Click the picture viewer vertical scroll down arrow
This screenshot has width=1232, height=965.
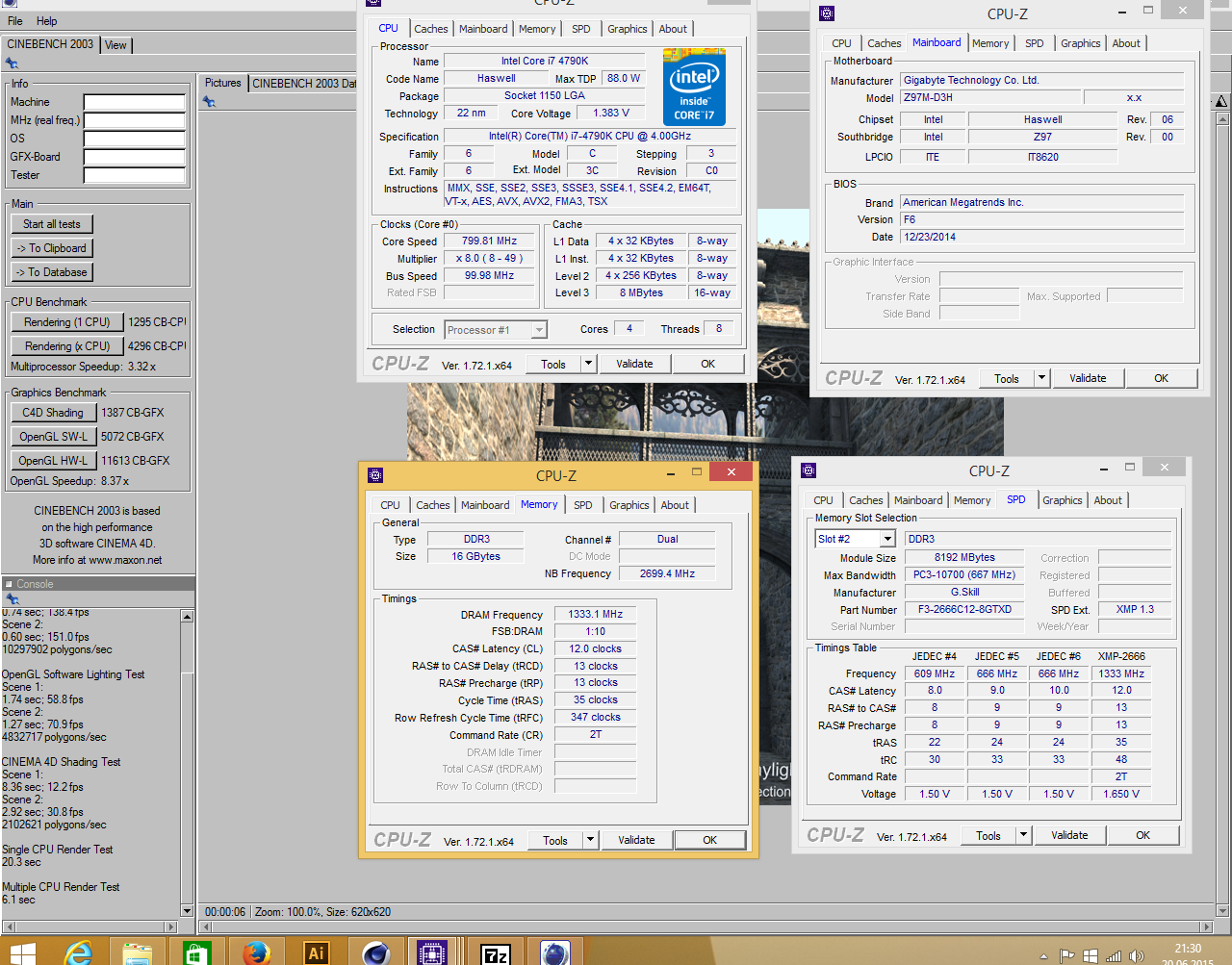pos(1222,910)
